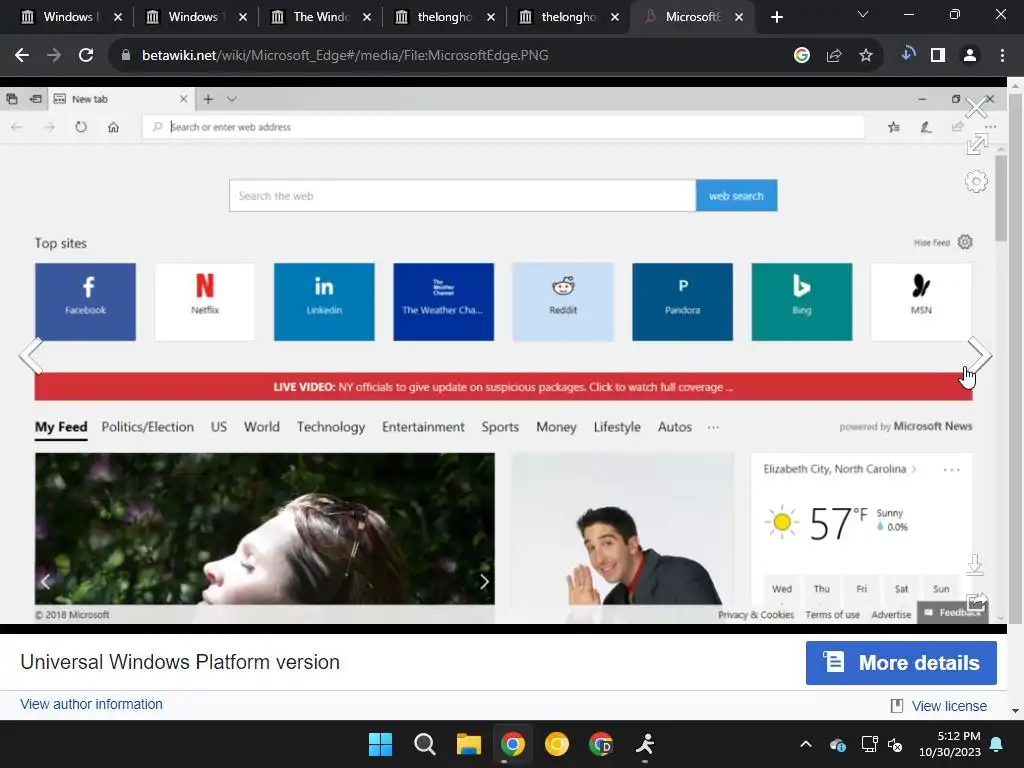Select the Entertainment feed tab
The width and height of the screenshot is (1024, 768).
click(x=423, y=427)
